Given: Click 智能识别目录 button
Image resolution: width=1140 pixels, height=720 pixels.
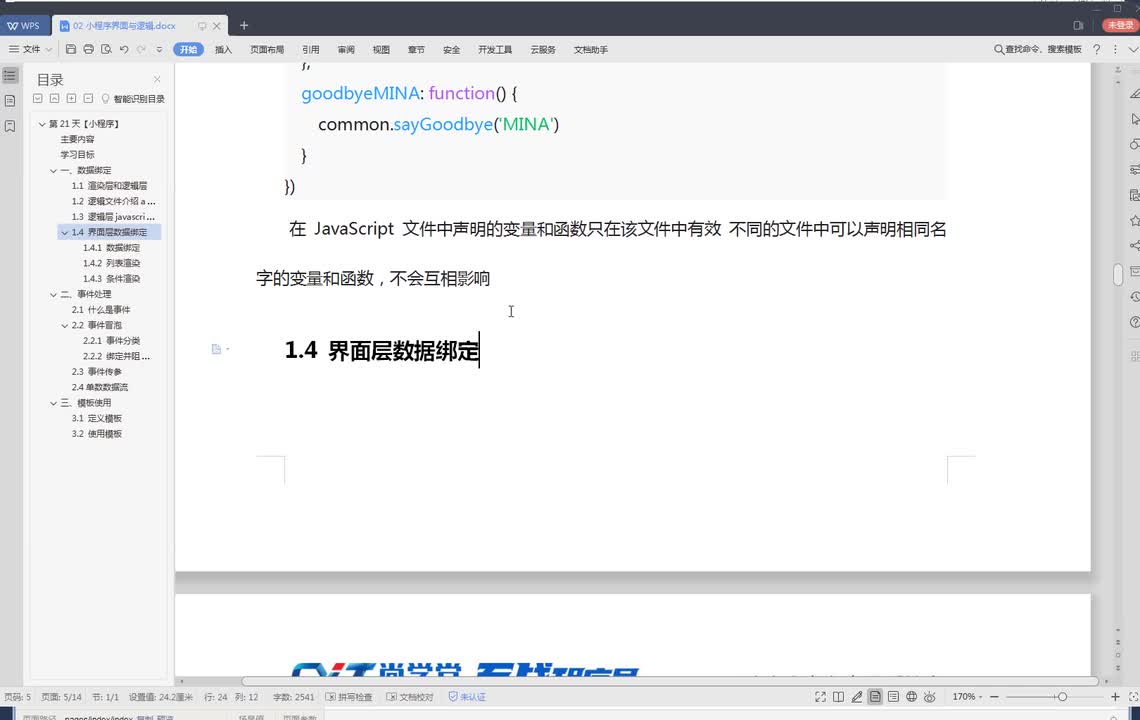Looking at the screenshot, I should 133,98.
